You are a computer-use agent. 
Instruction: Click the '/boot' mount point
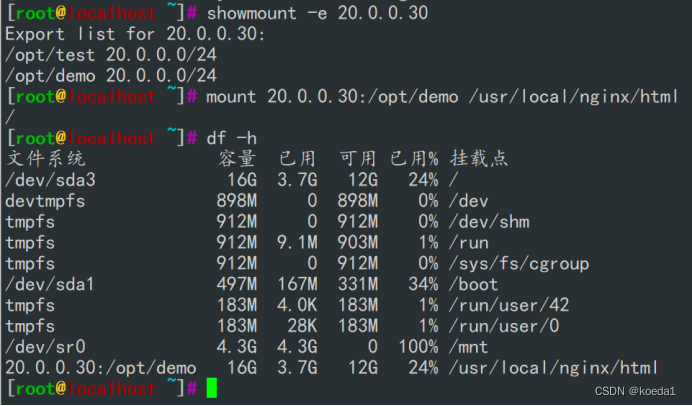(474, 285)
